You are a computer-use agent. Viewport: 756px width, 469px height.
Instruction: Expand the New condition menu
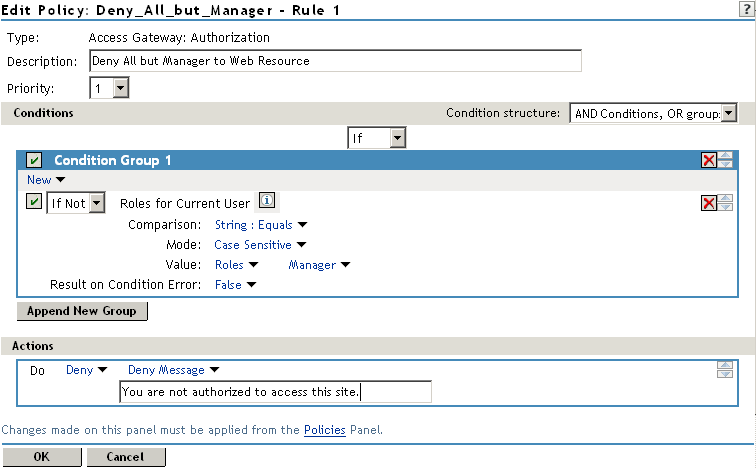pyautogui.click(x=46, y=180)
